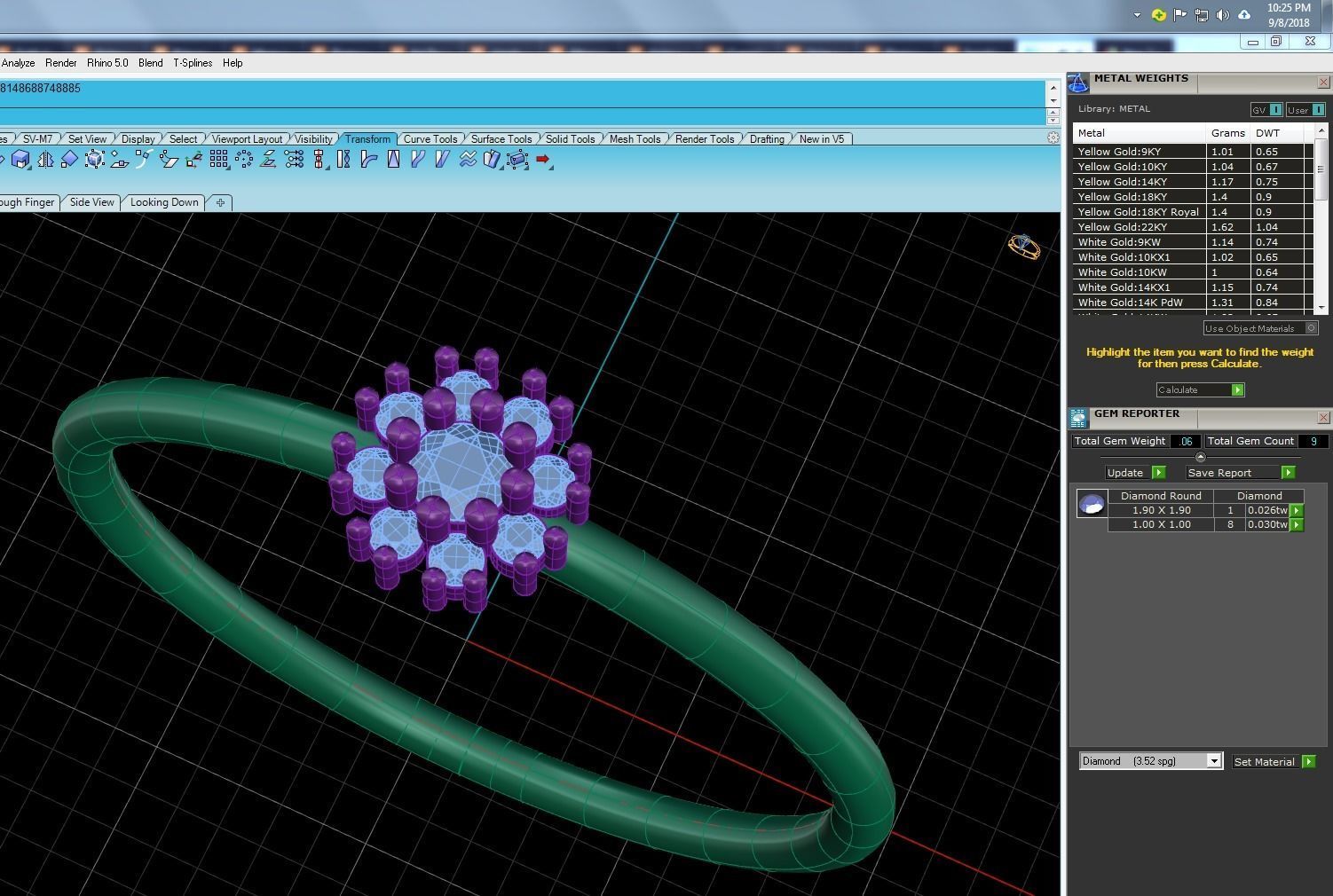Close the Gem Reporter panel
1333x896 pixels.
[1323, 417]
